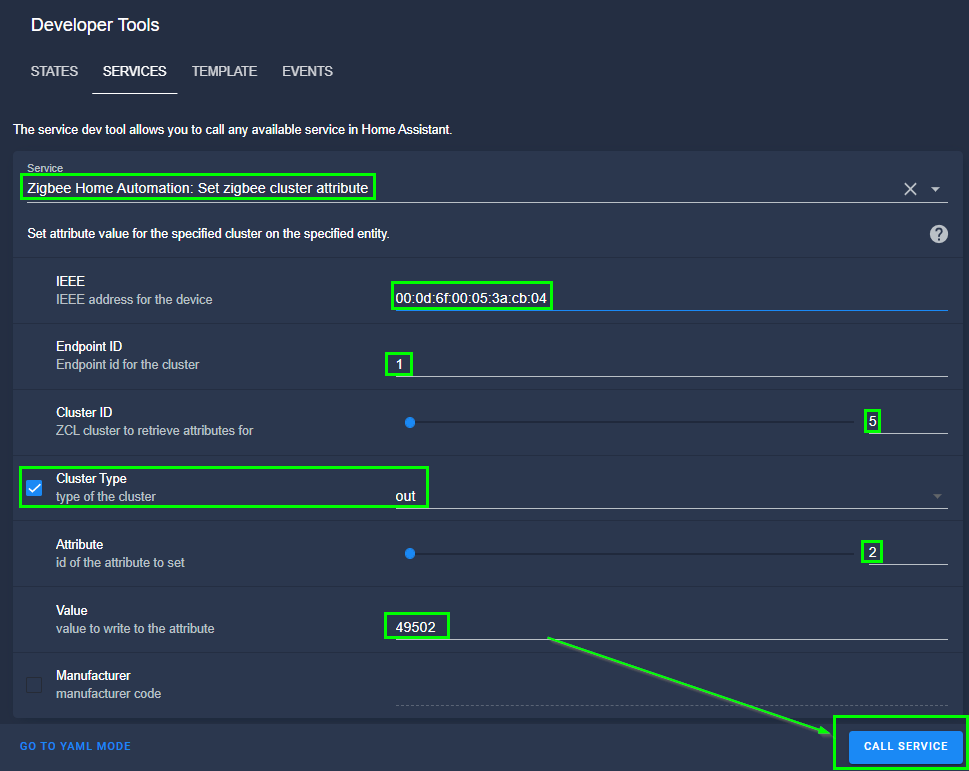The width and height of the screenshot is (969, 771).
Task: Click 'The service dev tool allows you' text
Action: pos(232,130)
